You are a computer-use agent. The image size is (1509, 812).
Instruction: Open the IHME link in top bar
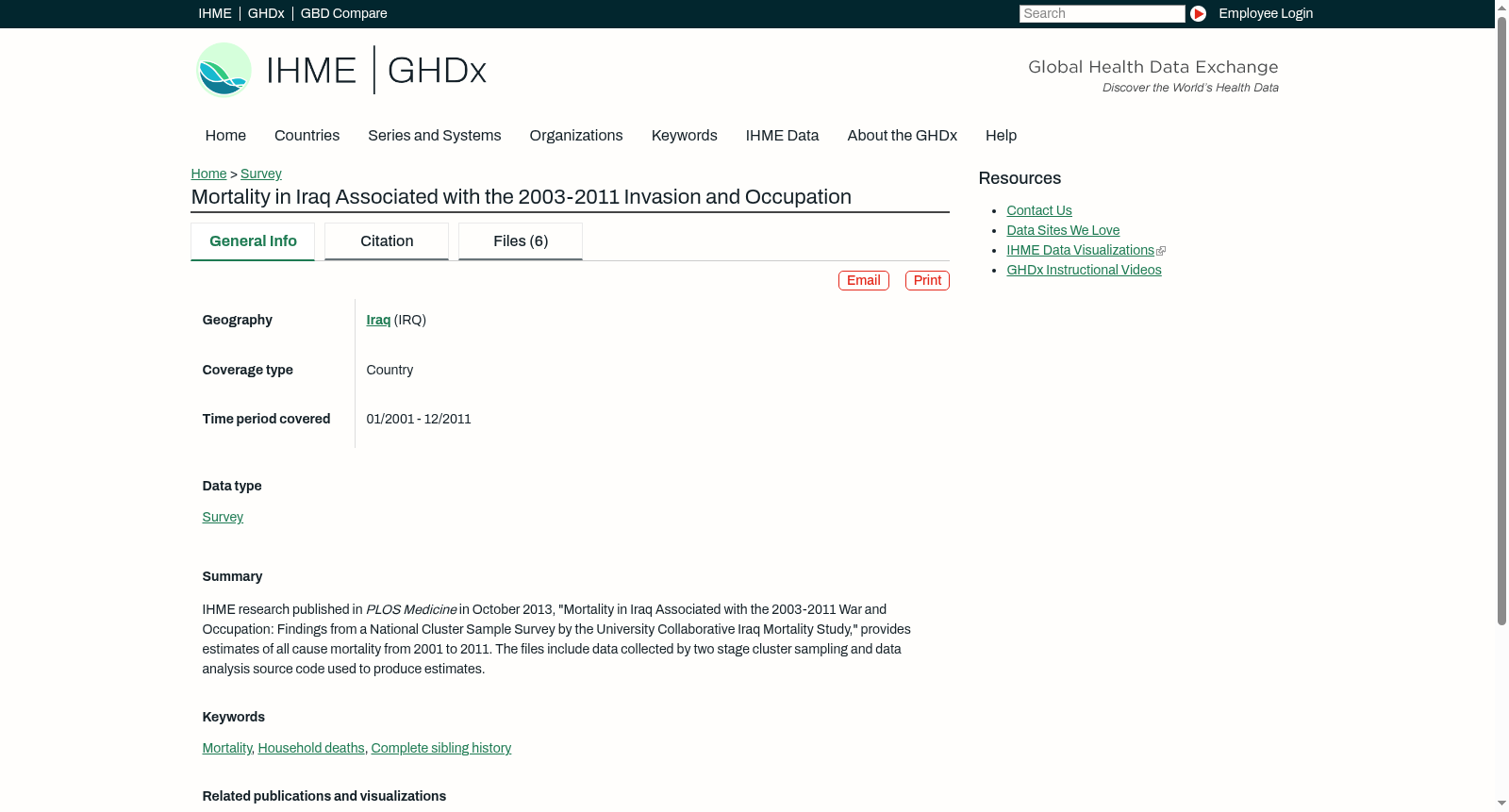(x=215, y=13)
